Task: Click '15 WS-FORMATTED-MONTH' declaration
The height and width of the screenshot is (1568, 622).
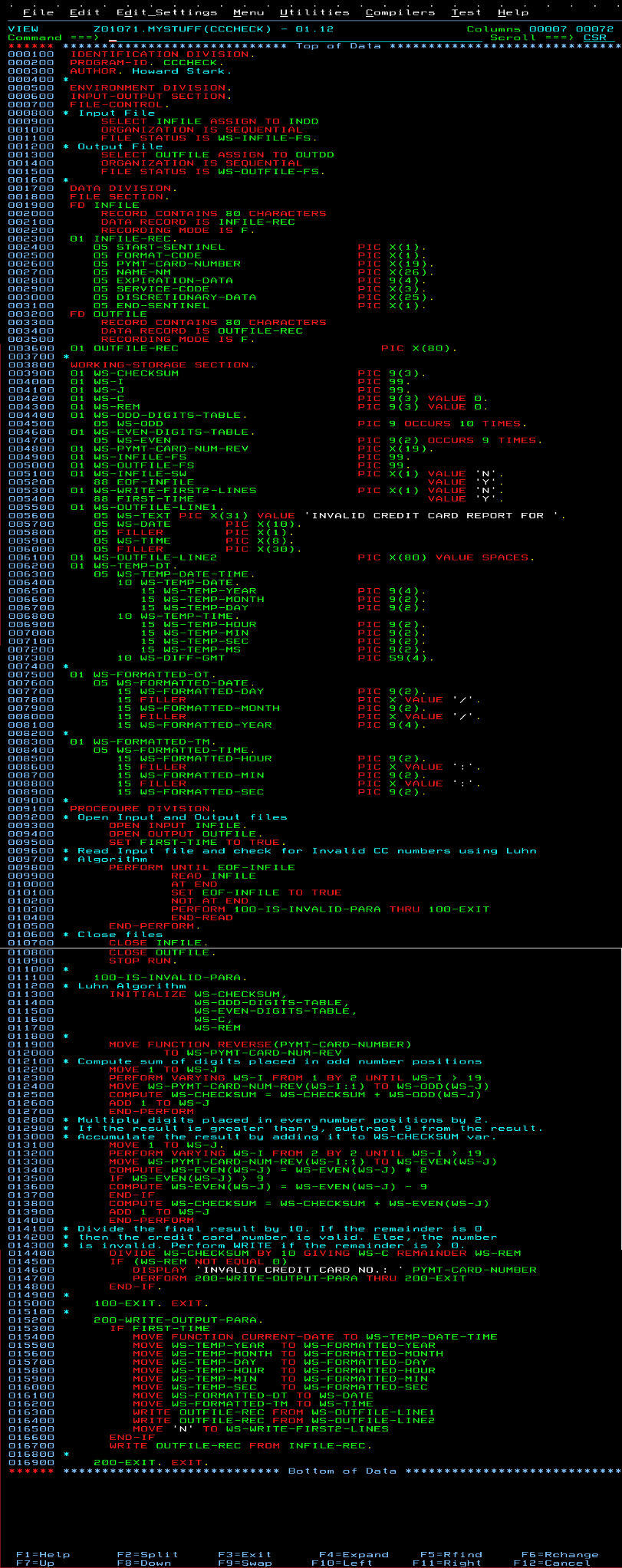Action: tap(272, 708)
